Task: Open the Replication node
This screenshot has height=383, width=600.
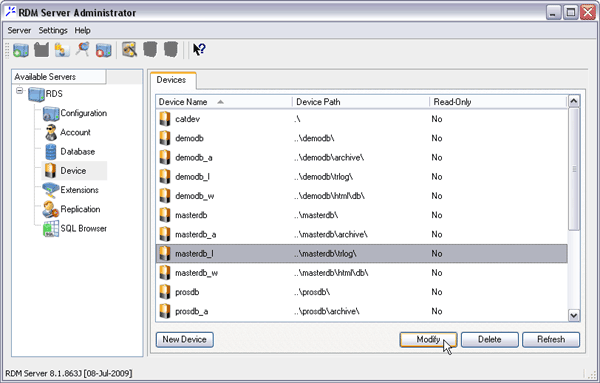Action: pos(71,209)
